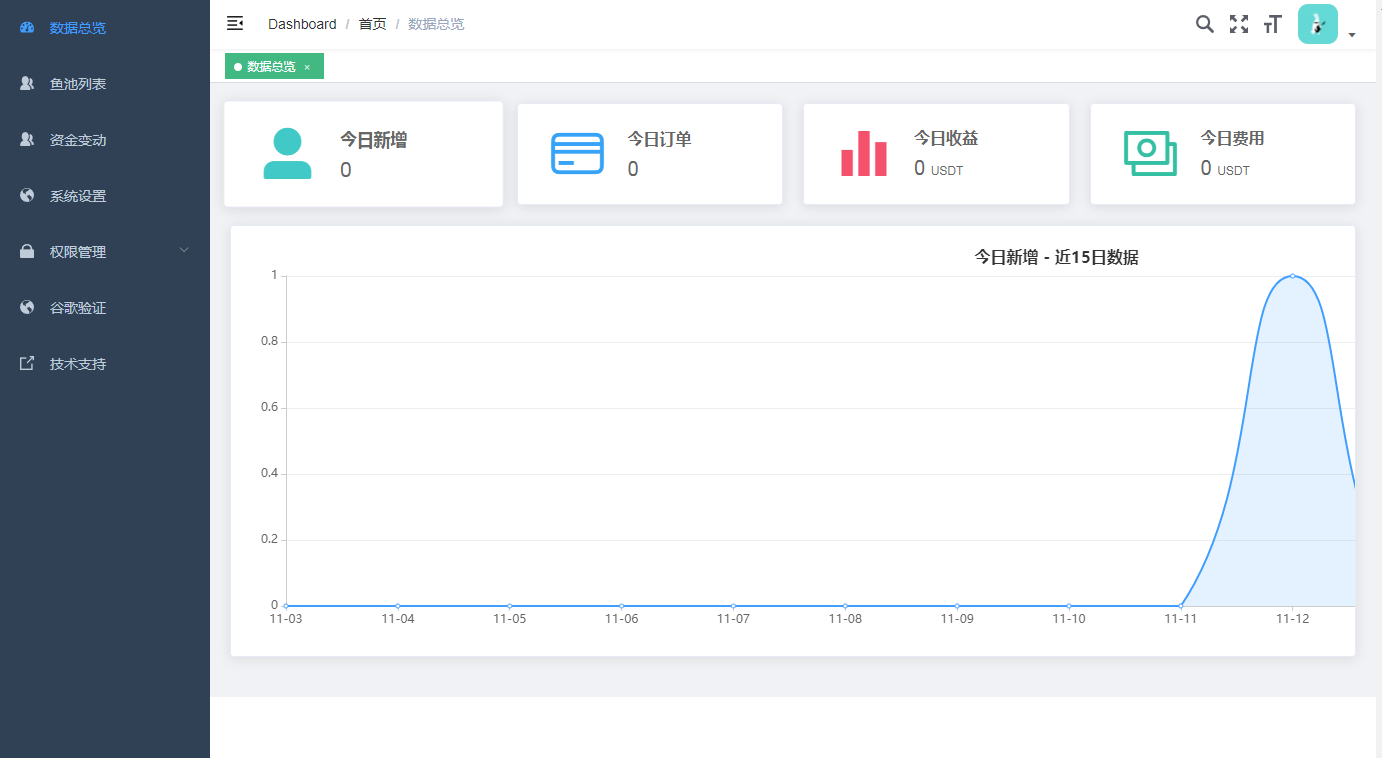This screenshot has height=758, width=1382.
Task: Select the 数据总览 tag tab
Action: pyautogui.click(x=270, y=67)
